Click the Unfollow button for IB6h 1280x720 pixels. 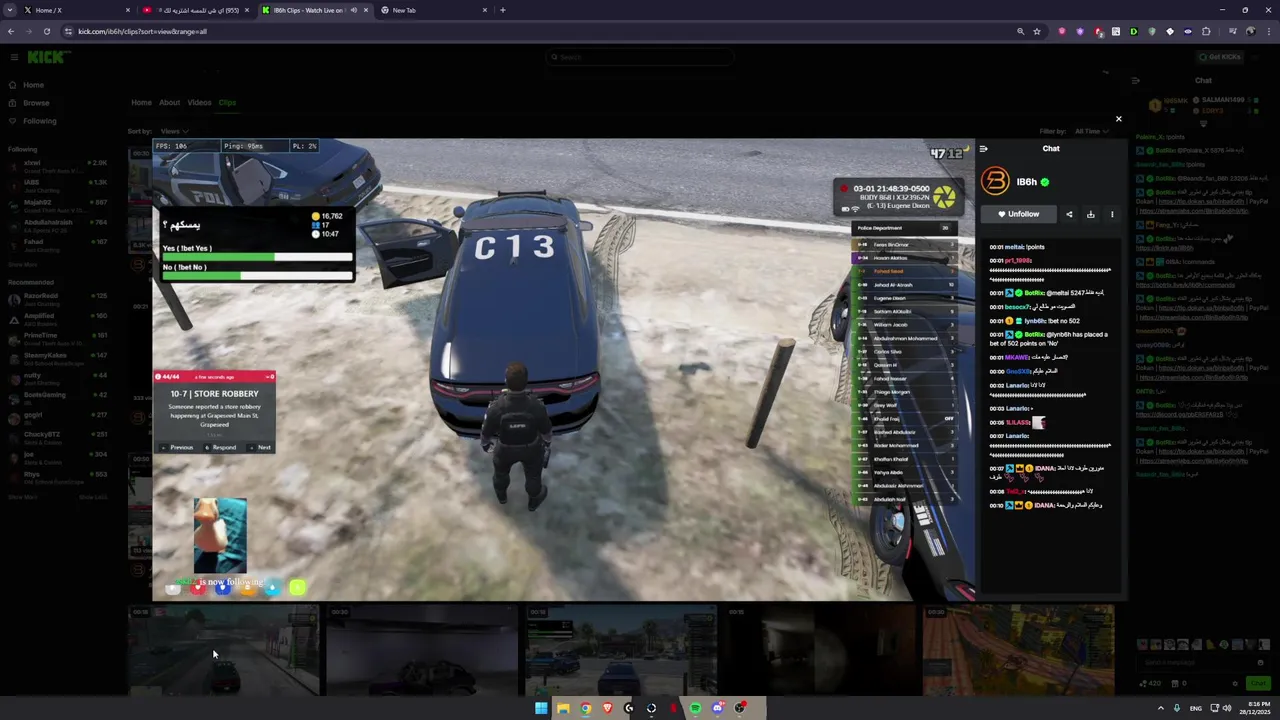1018,214
